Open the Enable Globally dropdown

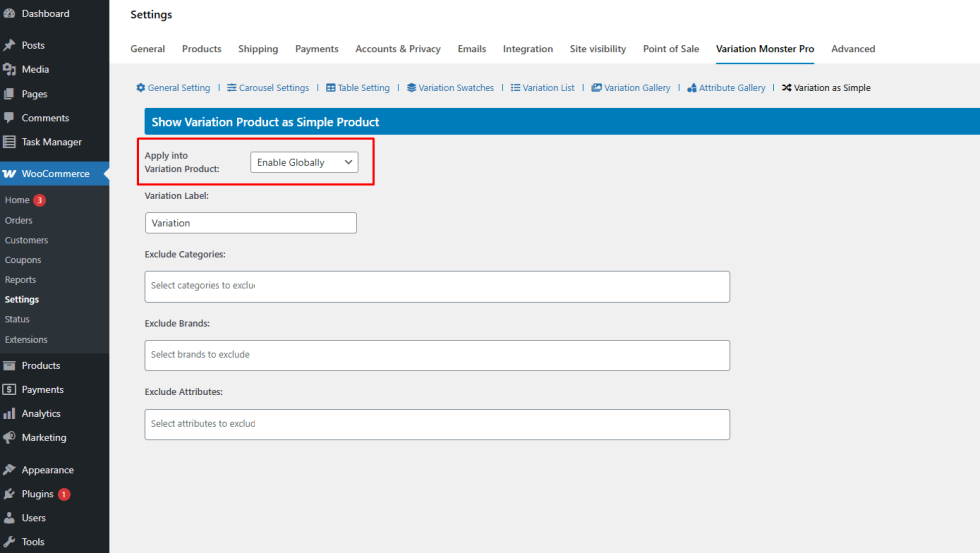click(x=304, y=162)
